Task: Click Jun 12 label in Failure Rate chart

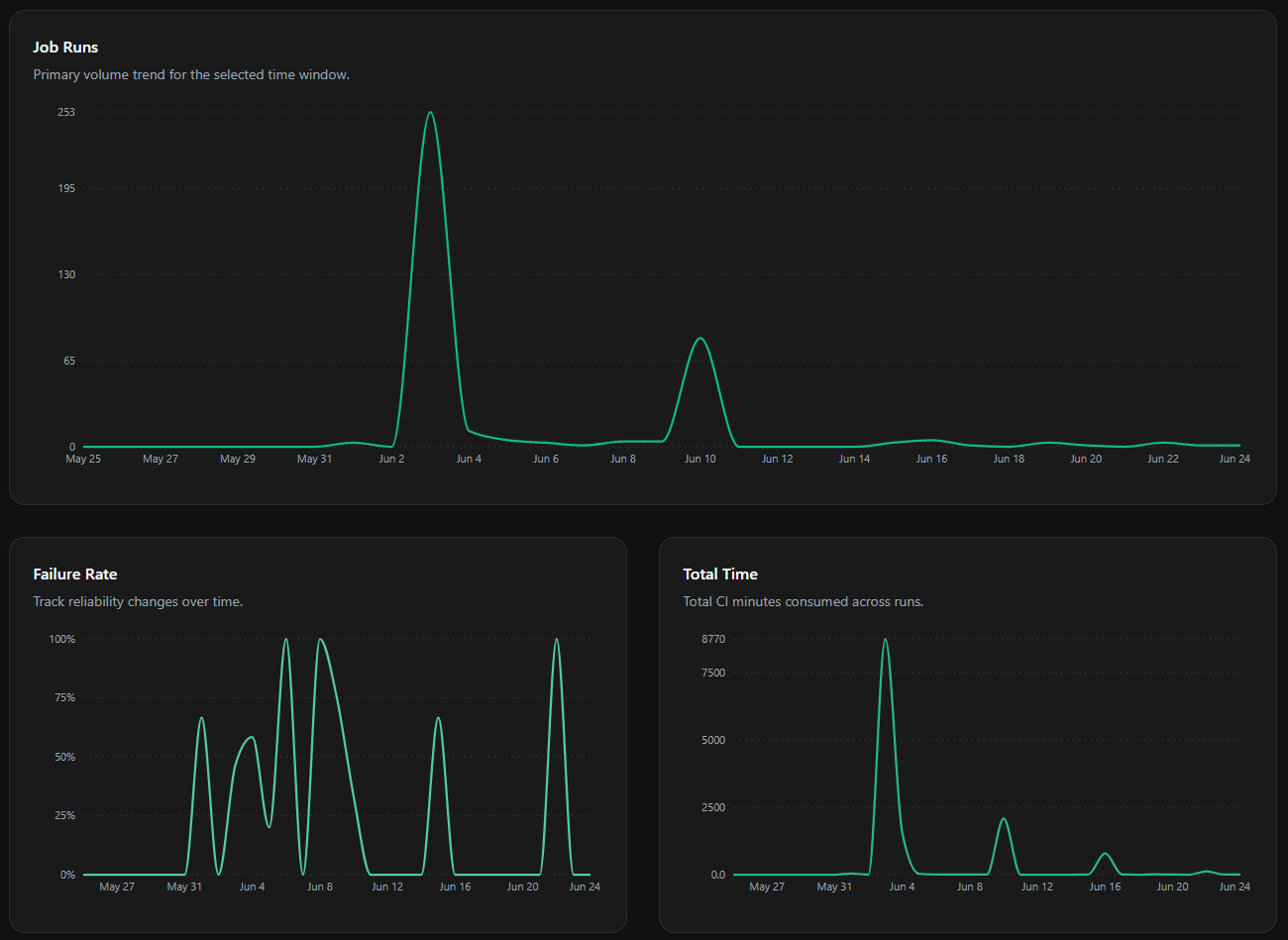Action: 387,887
